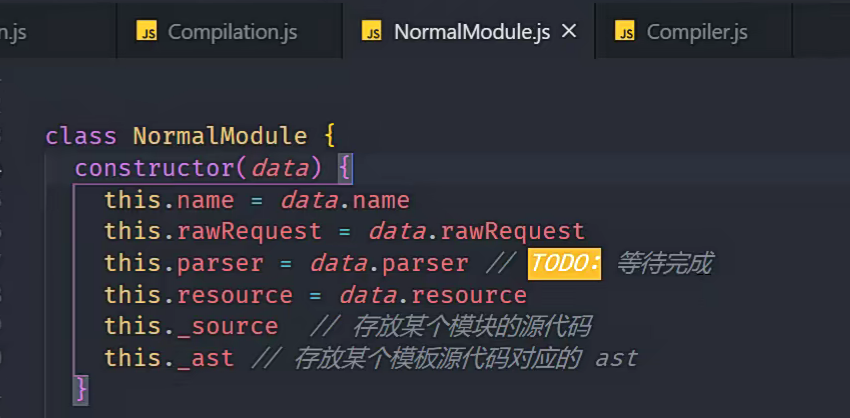Click the highlighted TODO tag
This screenshot has width=850, height=418.
coord(565,264)
